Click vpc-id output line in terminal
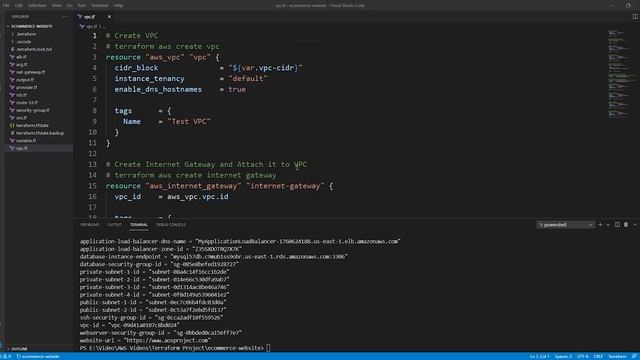Image resolution: width=640 pixels, height=360 pixels. pos(129,325)
